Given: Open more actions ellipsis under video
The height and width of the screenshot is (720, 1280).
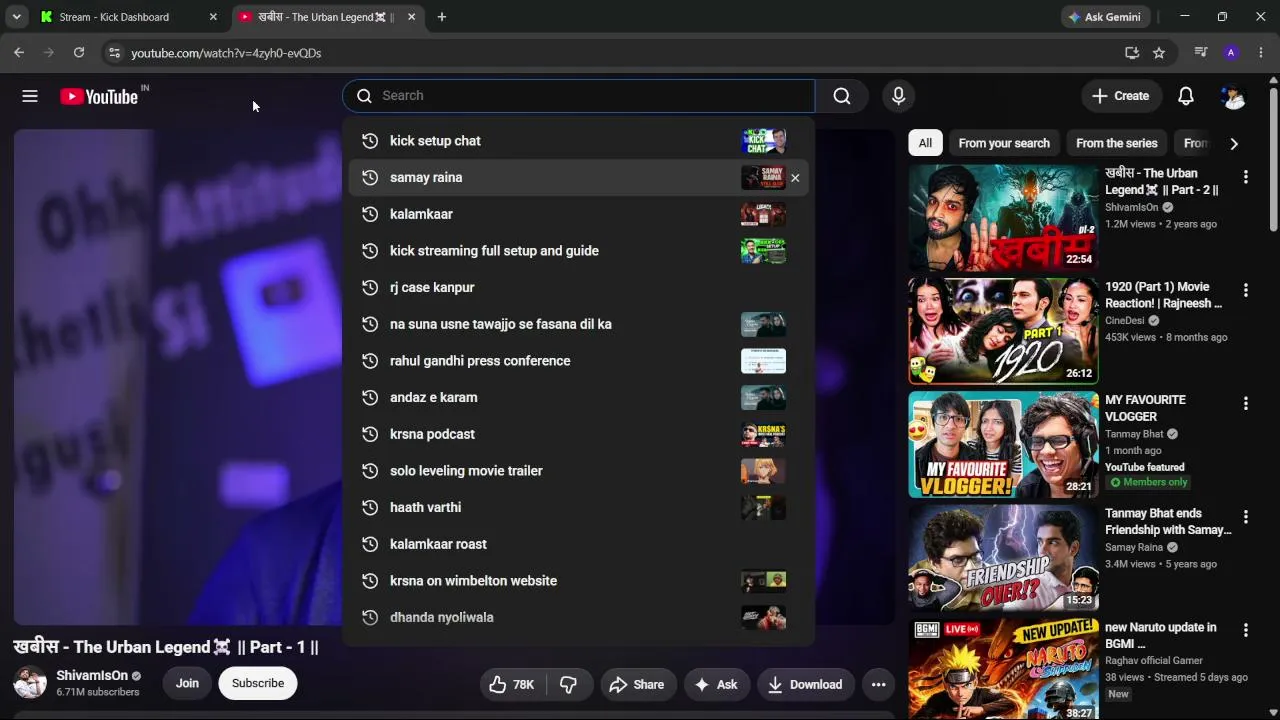Looking at the screenshot, I should (878, 684).
